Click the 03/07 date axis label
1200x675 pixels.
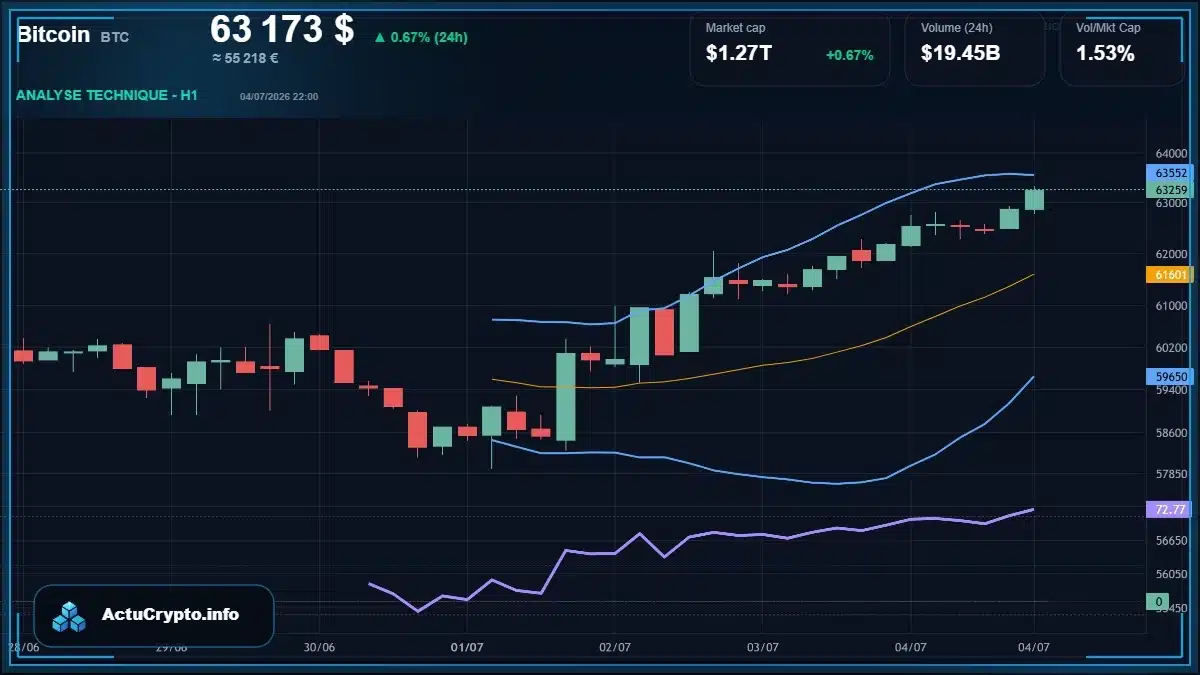pyautogui.click(x=762, y=647)
